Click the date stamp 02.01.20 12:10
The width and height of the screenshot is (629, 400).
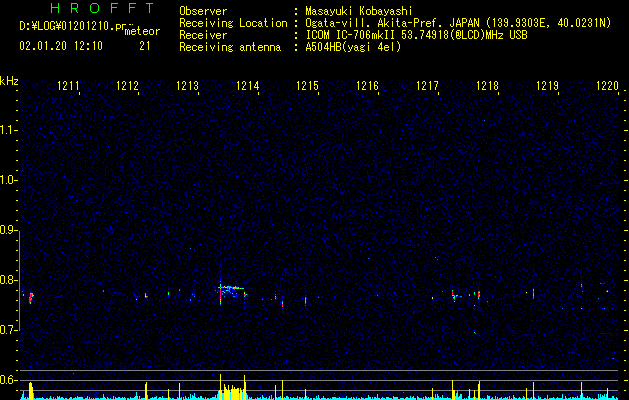tap(61, 46)
